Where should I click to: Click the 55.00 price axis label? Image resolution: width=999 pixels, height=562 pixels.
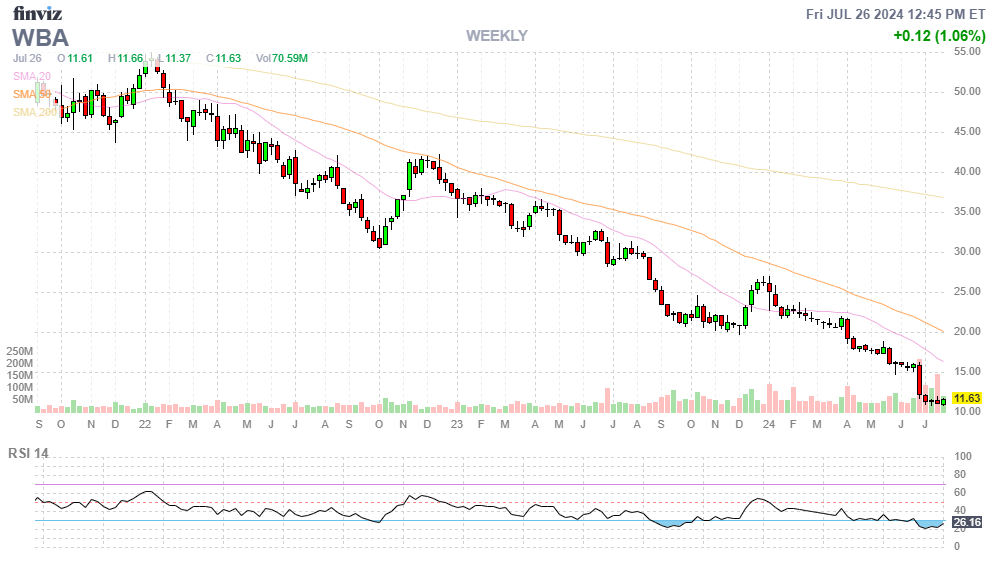pos(968,51)
